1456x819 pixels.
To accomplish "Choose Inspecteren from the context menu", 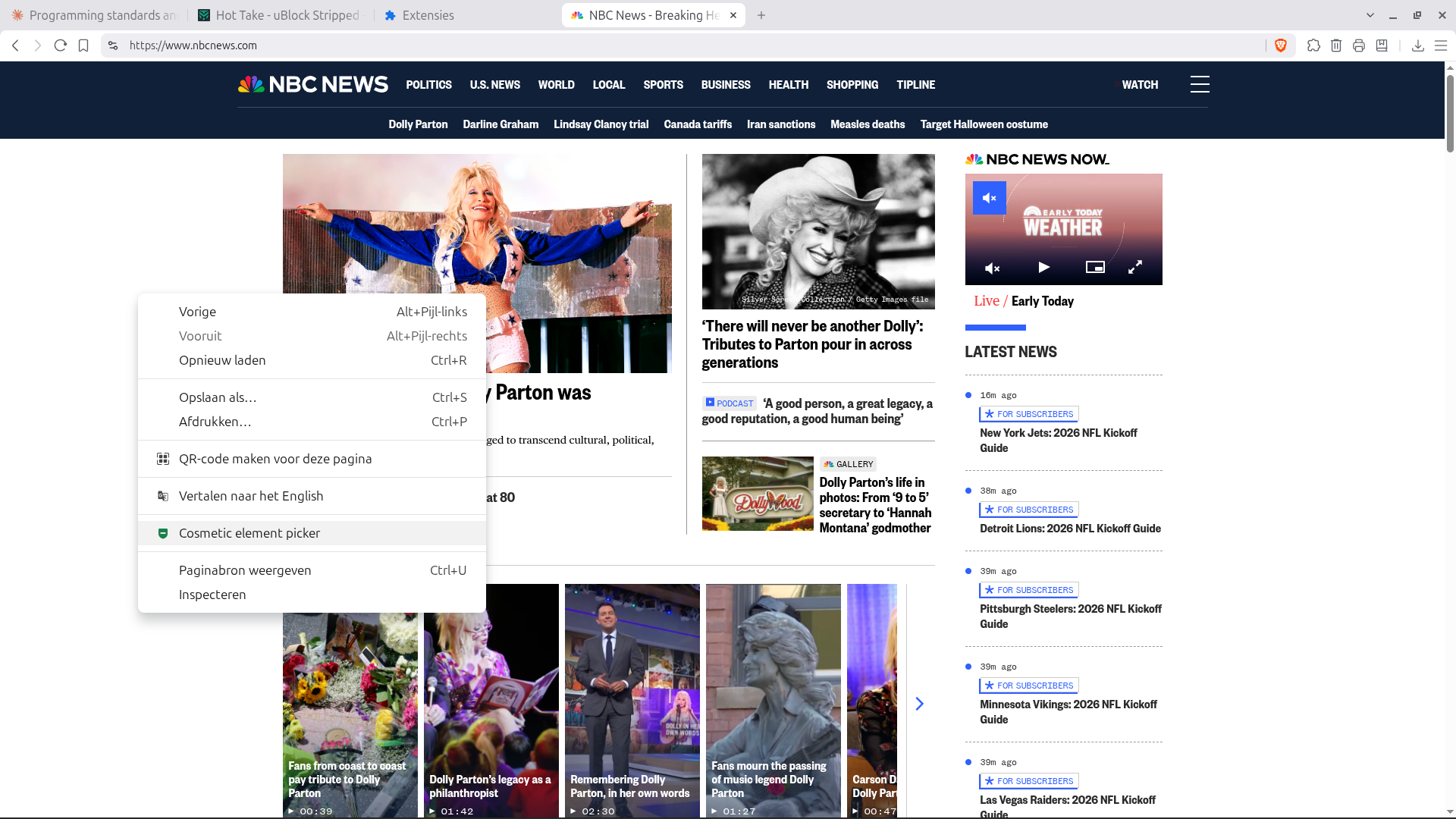I will [x=312, y=595].
